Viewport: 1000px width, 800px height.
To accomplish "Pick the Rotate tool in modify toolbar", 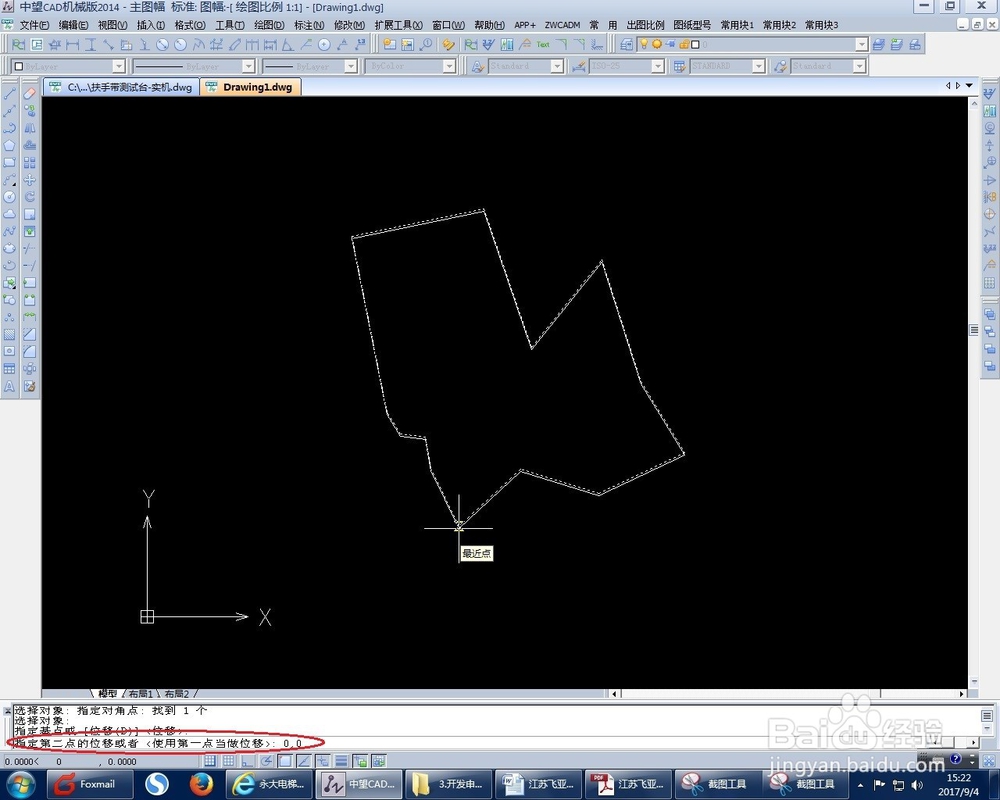I will 29,197.
